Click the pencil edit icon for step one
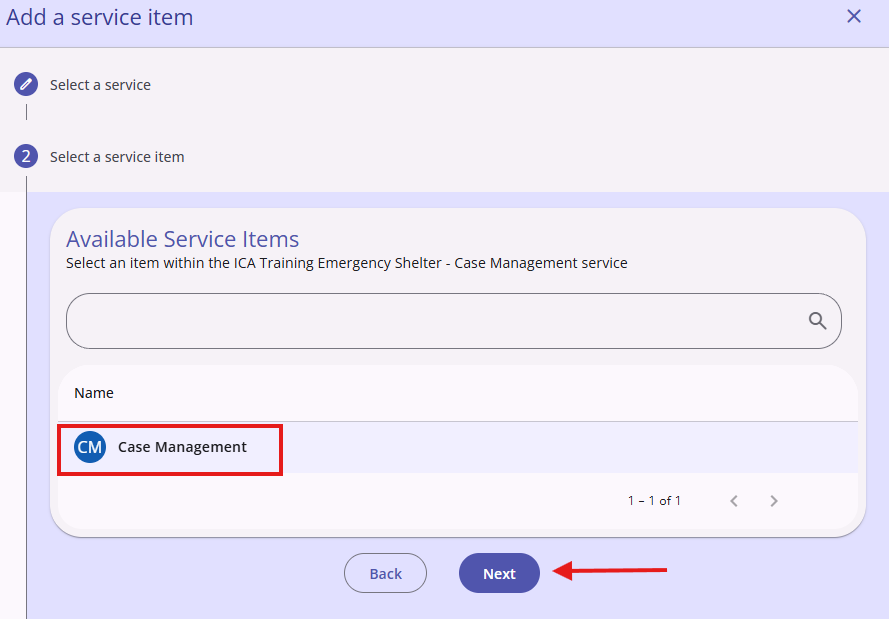This screenshot has width=889, height=619. pyautogui.click(x=26, y=84)
